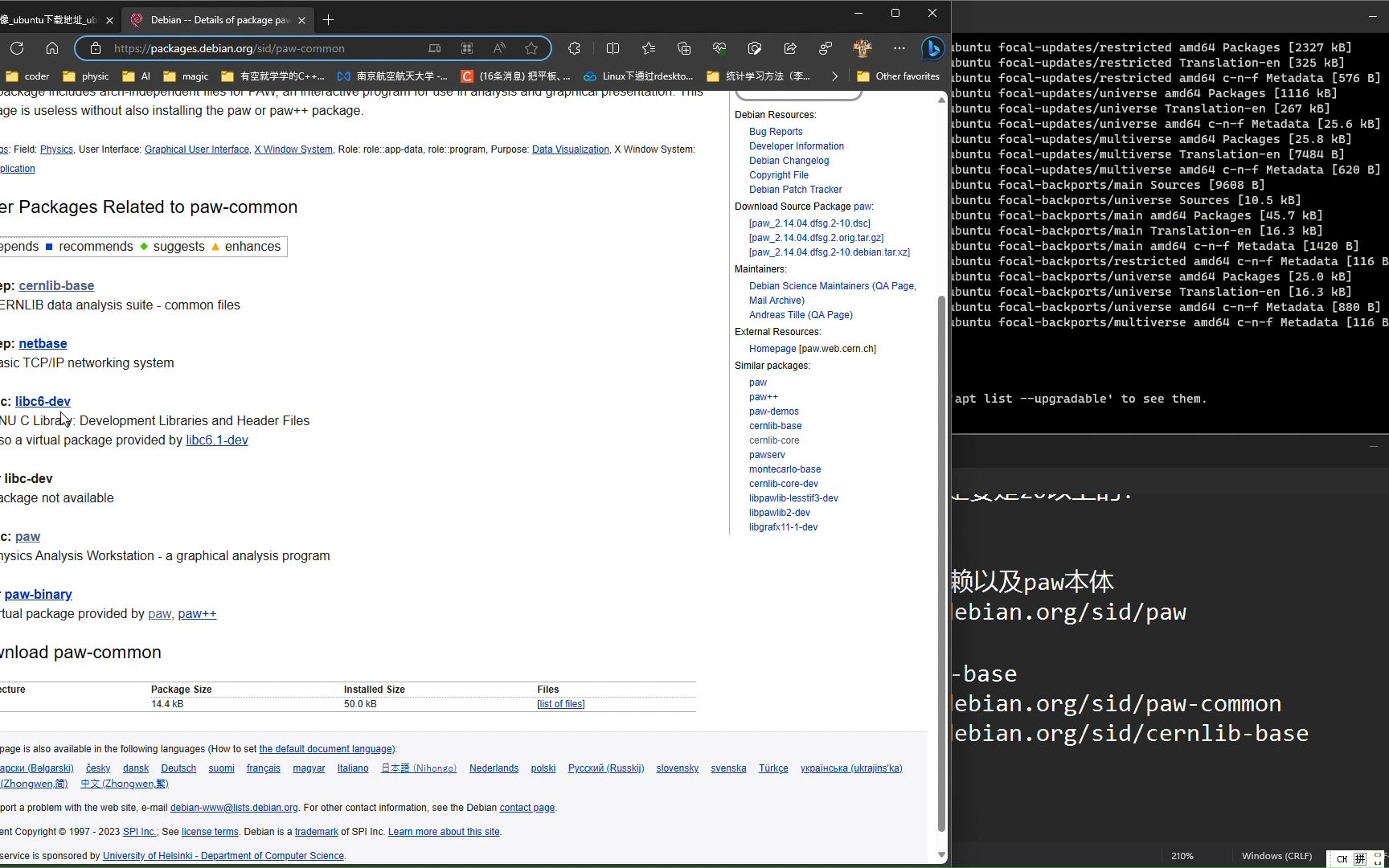View the Debian Changelog link
Screen dimensions: 1389x868
789,161
